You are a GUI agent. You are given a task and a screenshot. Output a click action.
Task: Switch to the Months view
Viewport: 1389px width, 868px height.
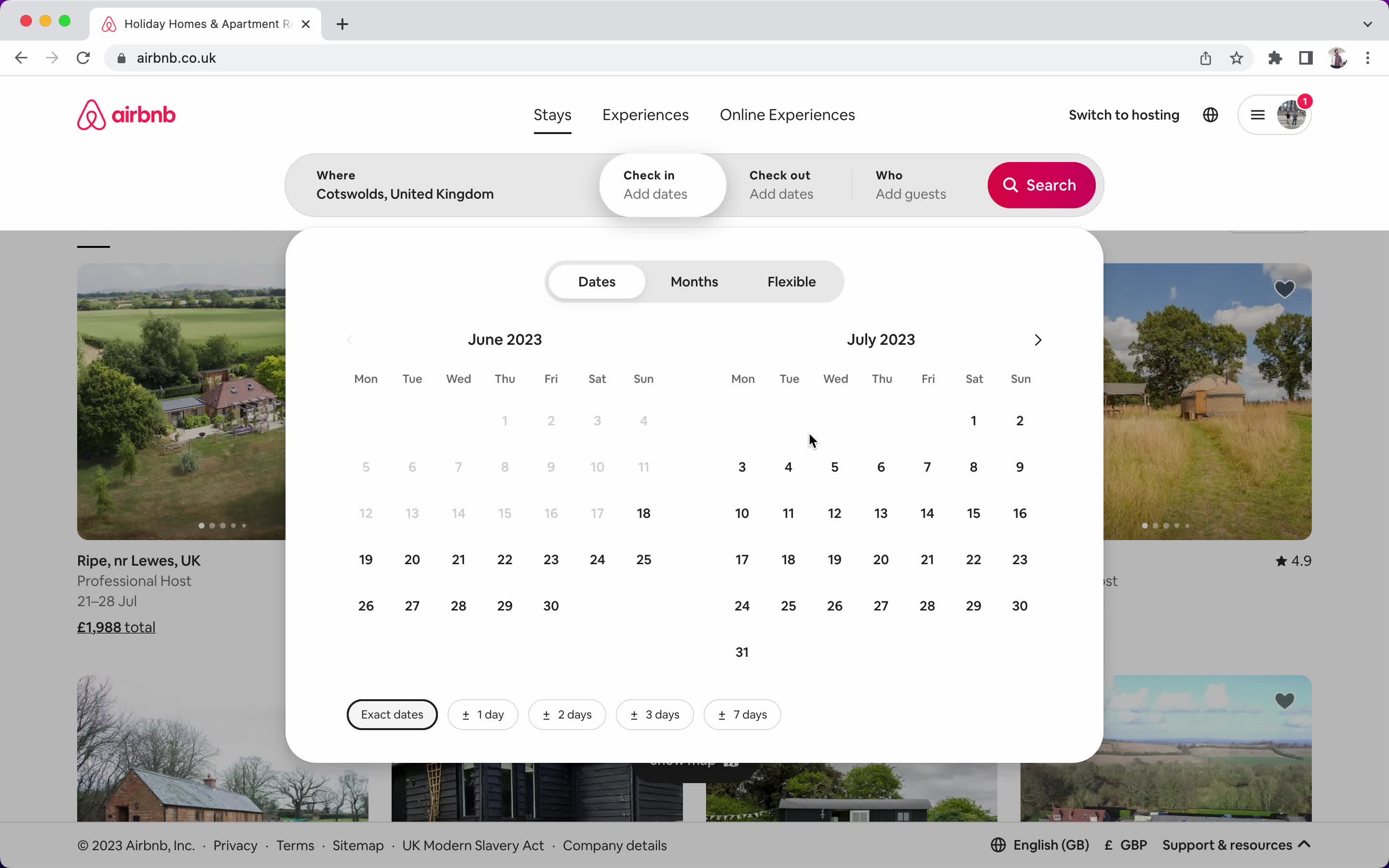coord(694,281)
